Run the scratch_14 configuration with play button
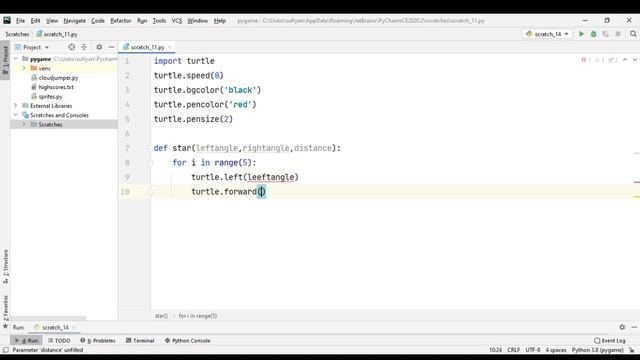 point(581,34)
